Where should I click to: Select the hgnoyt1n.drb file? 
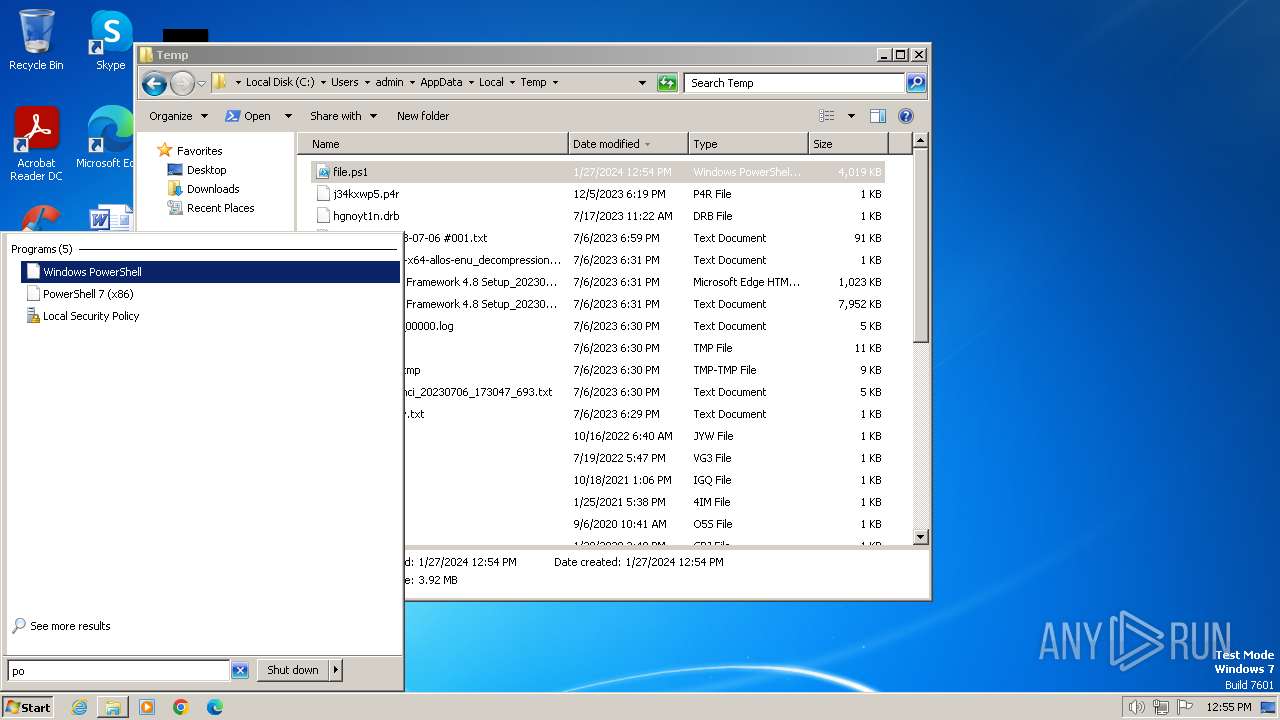pos(366,216)
